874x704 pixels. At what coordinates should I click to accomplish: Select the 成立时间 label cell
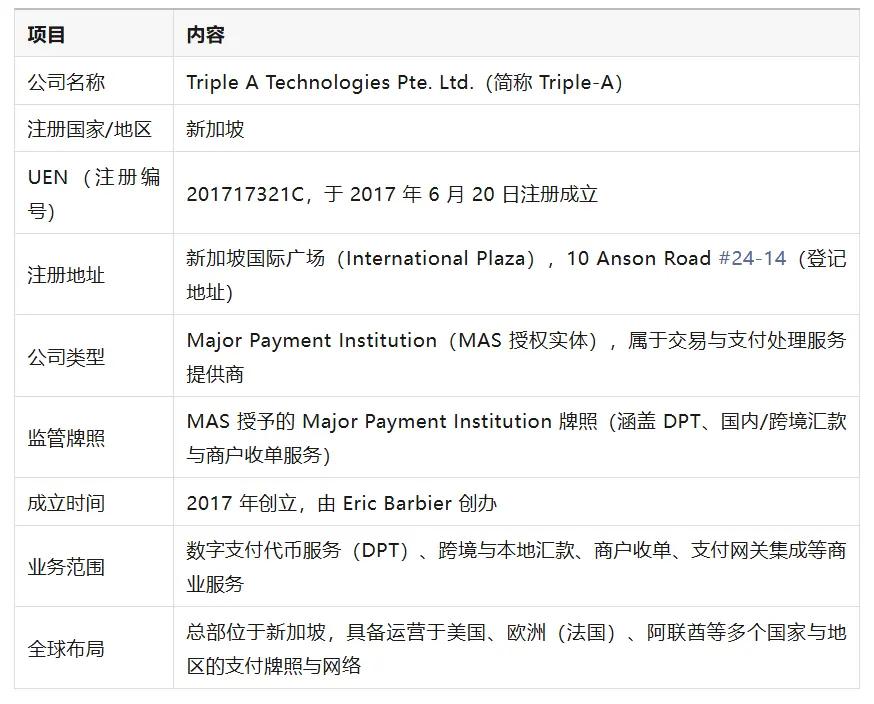pyautogui.click(x=66, y=503)
